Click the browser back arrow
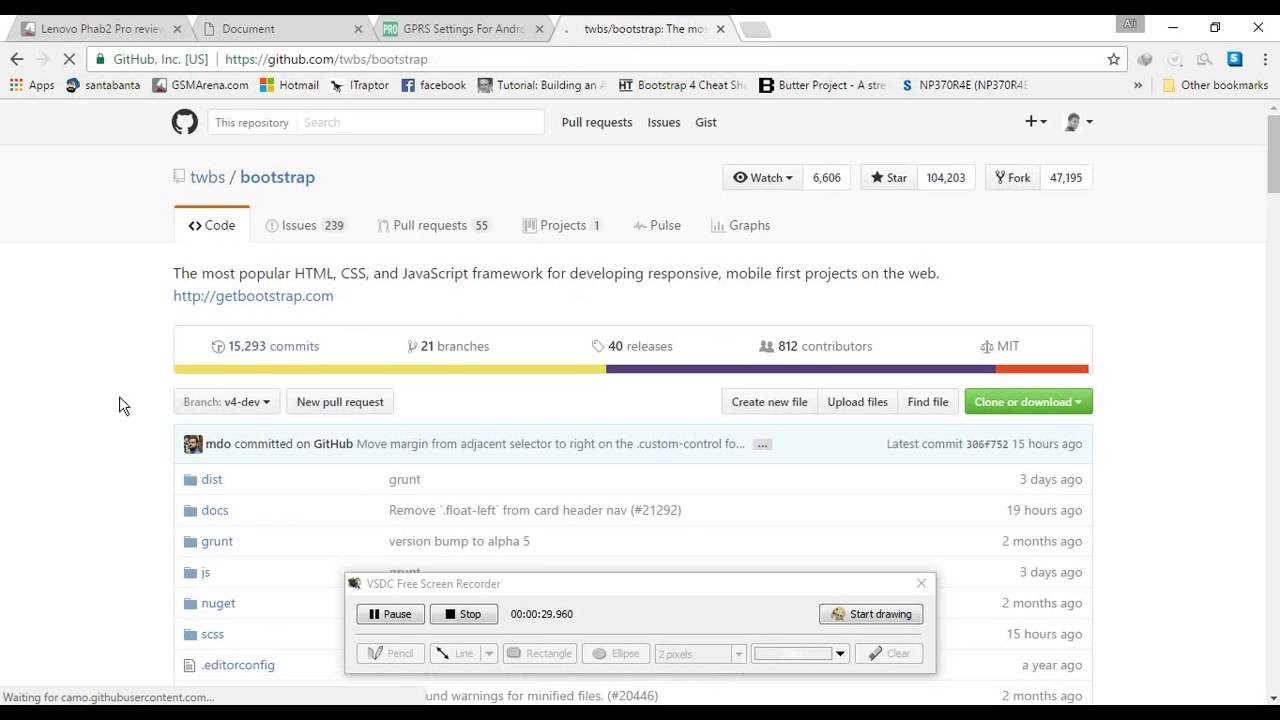Image resolution: width=1280 pixels, height=720 pixels. coord(17,59)
